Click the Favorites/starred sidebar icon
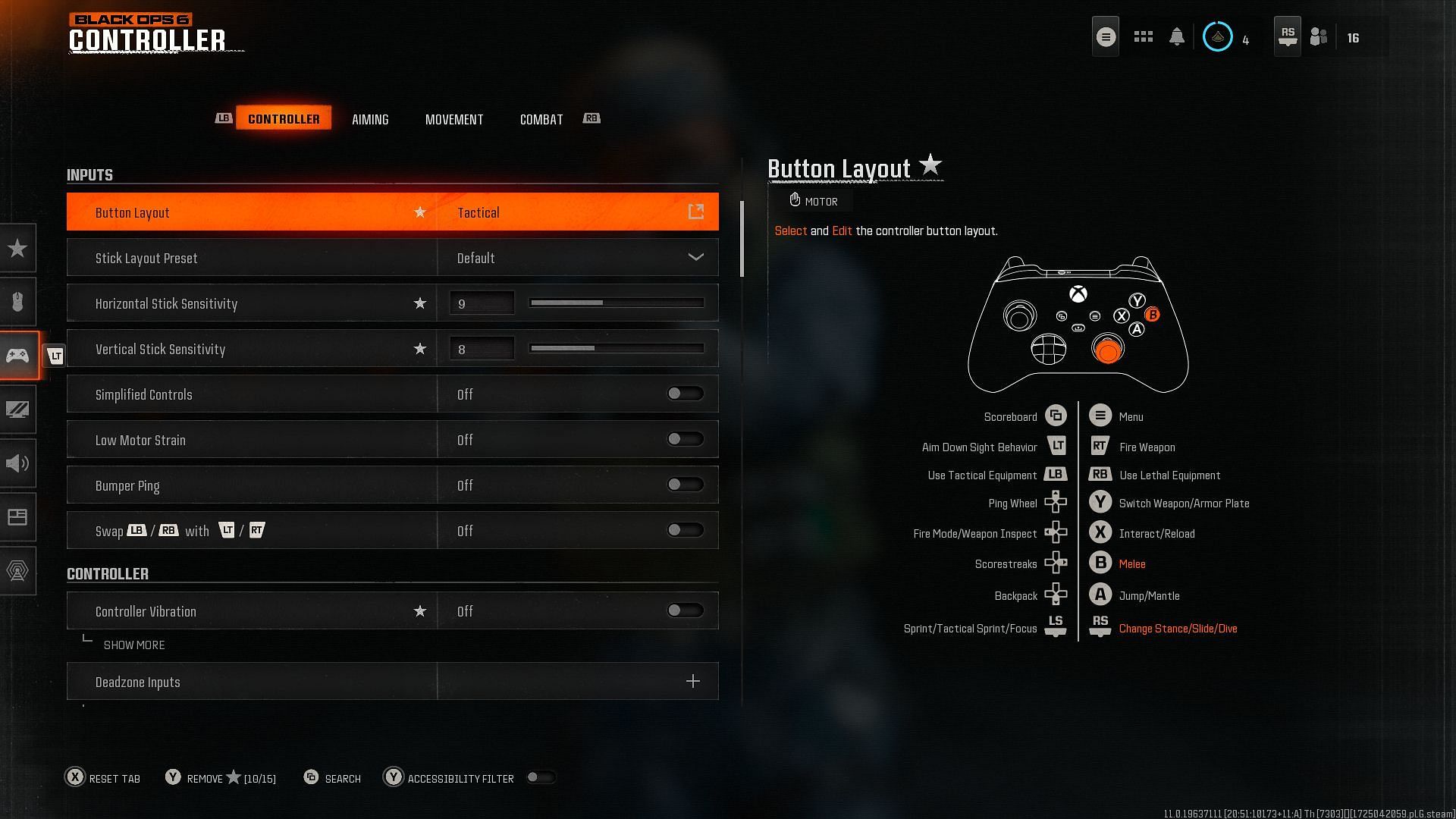The image size is (1456, 819). click(18, 247)
